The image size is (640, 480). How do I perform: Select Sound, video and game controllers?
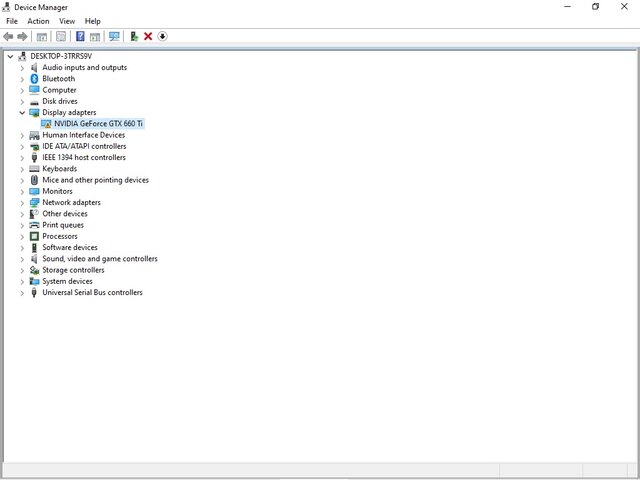(x=99, y=259)
